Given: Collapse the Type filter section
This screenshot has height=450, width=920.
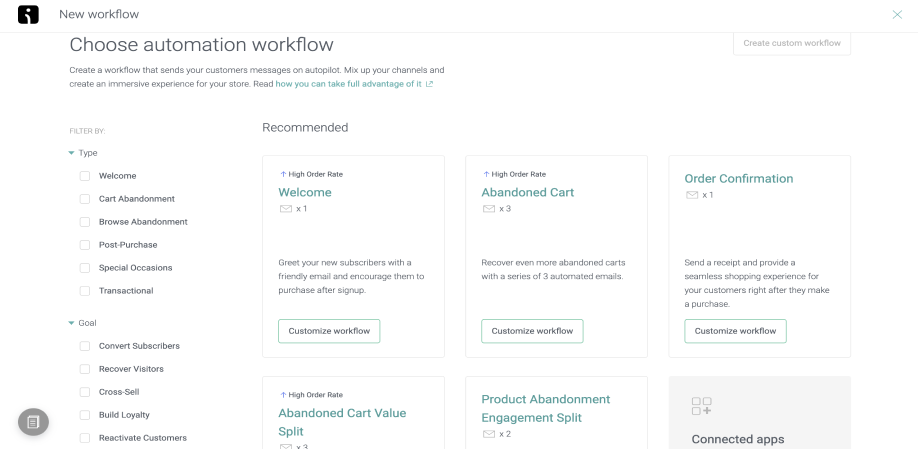Looking at the screenshot, I should click(71, 153).
